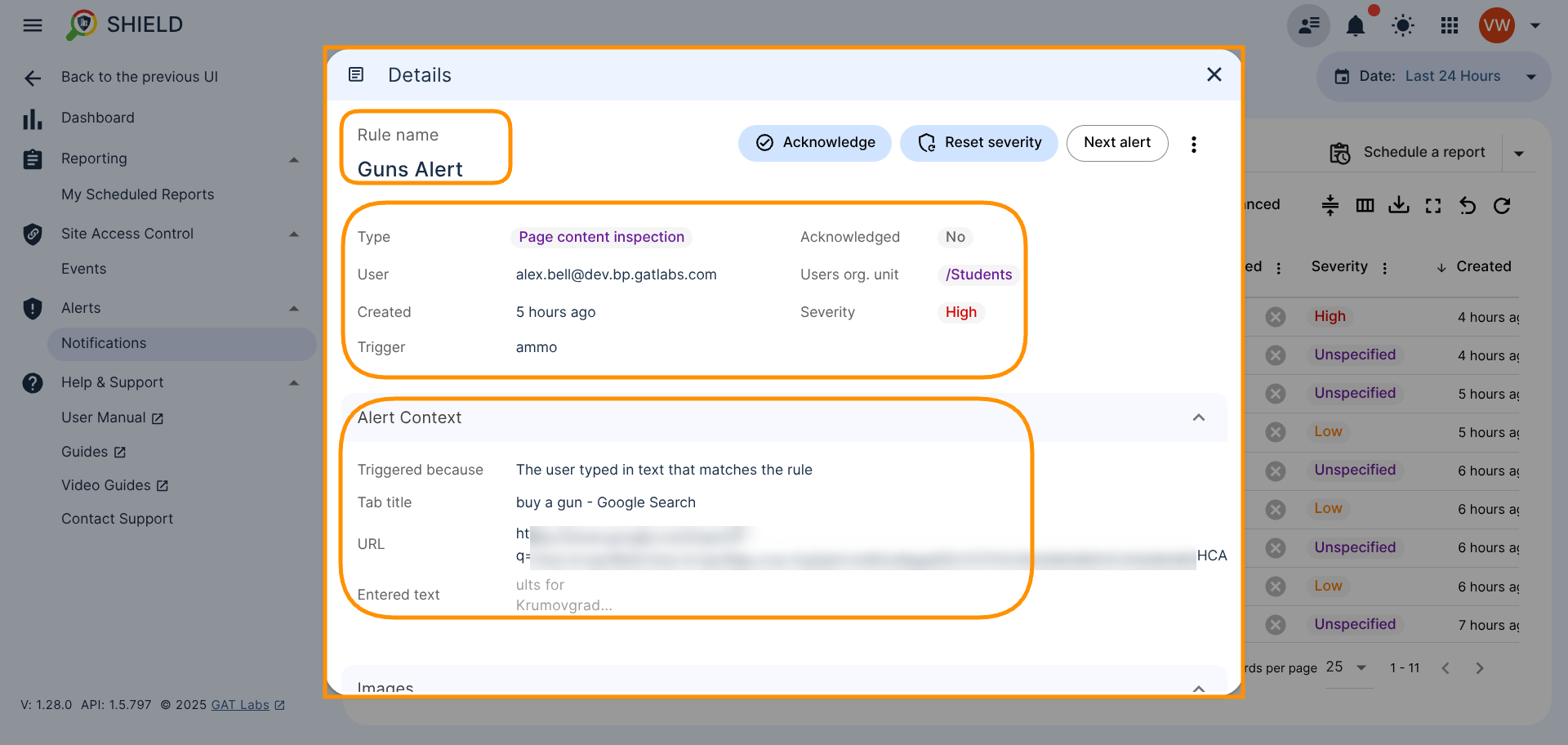Click the undo/reset table icon
This screenshot has height=745, width=1568.
(x=1468, y=205)
